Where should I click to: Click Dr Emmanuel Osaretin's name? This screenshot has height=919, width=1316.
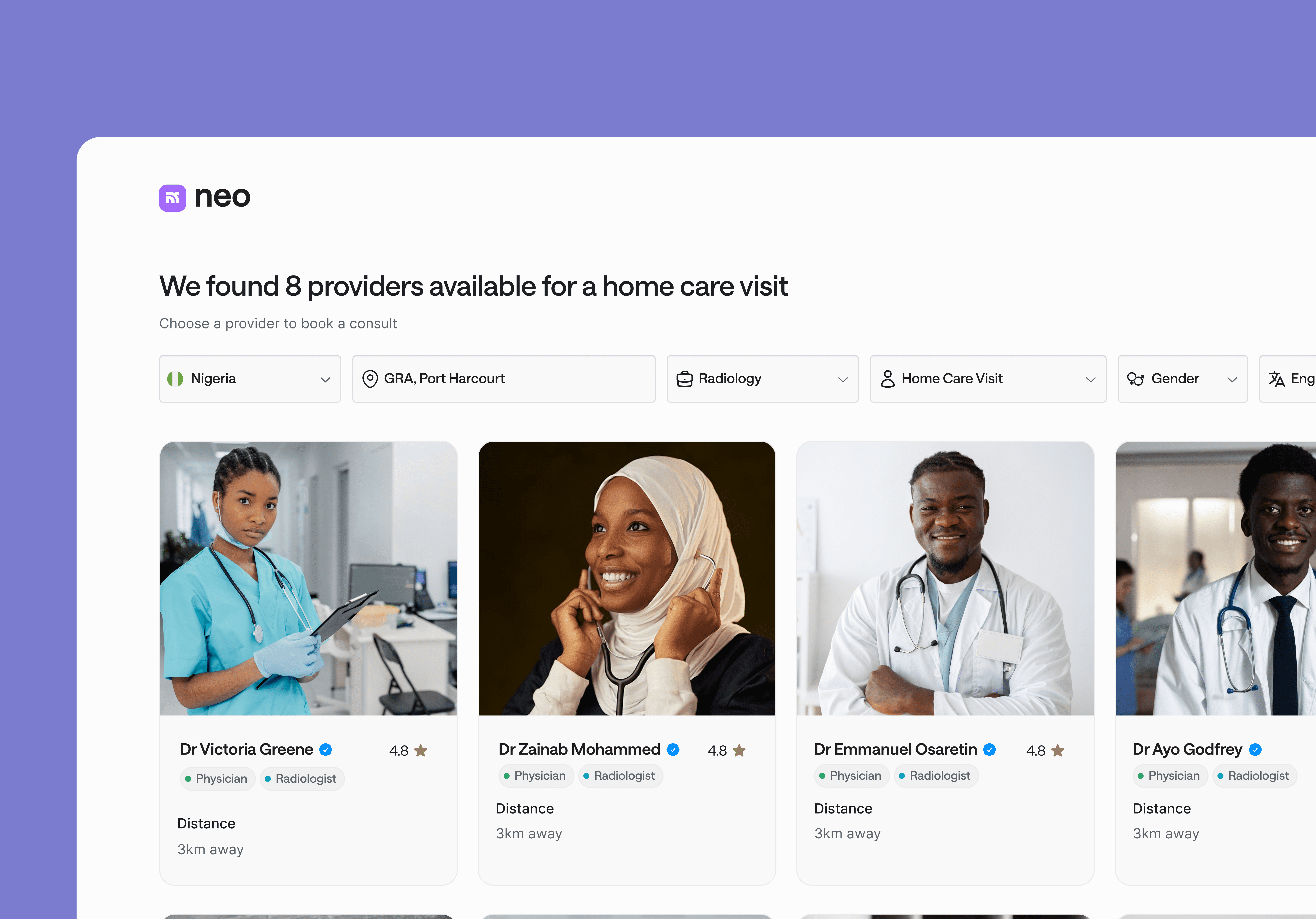click(895, 749)
